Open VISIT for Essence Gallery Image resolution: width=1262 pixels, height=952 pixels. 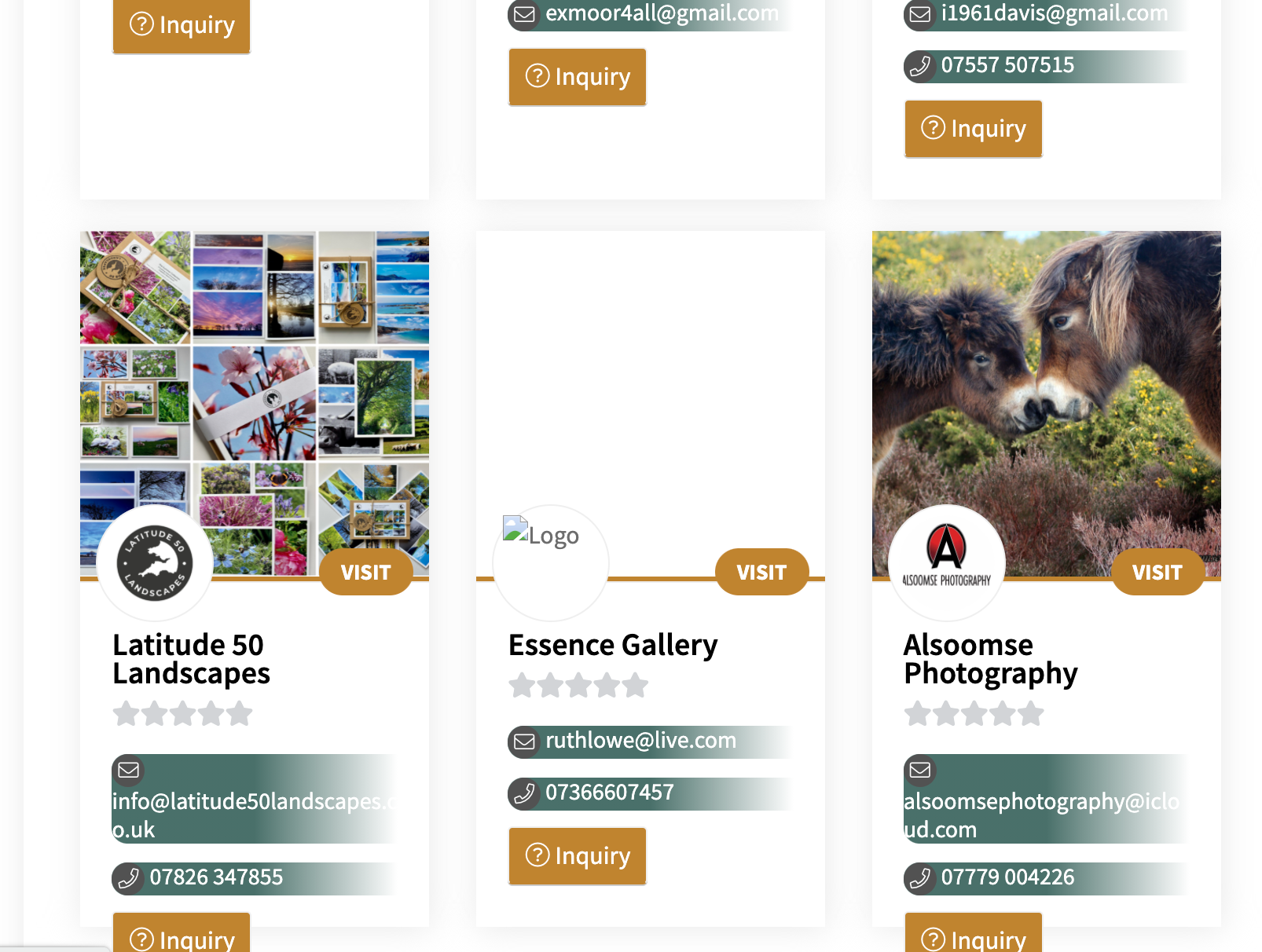(761, 572)
